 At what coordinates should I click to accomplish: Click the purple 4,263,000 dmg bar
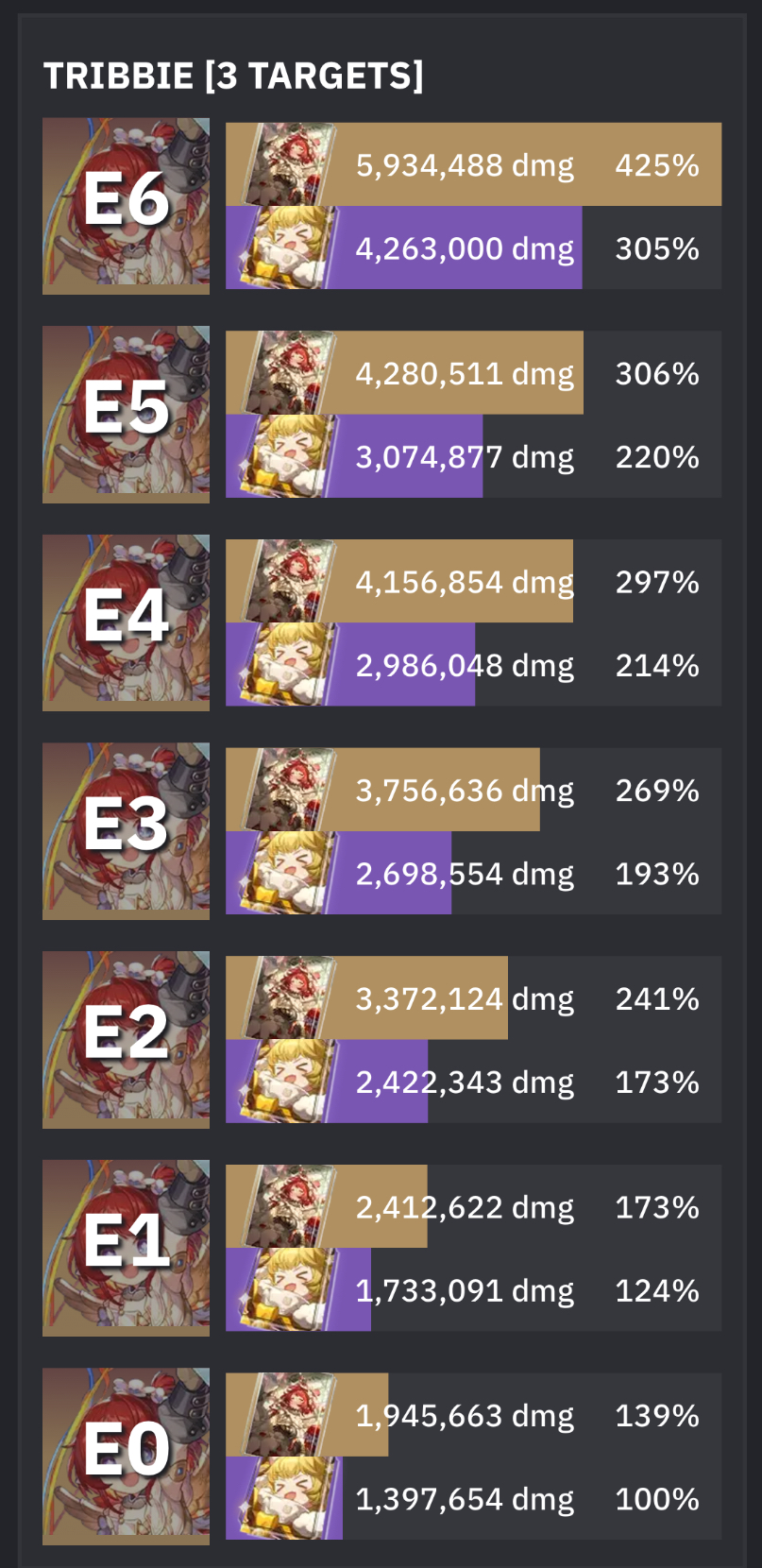(404, 247)
